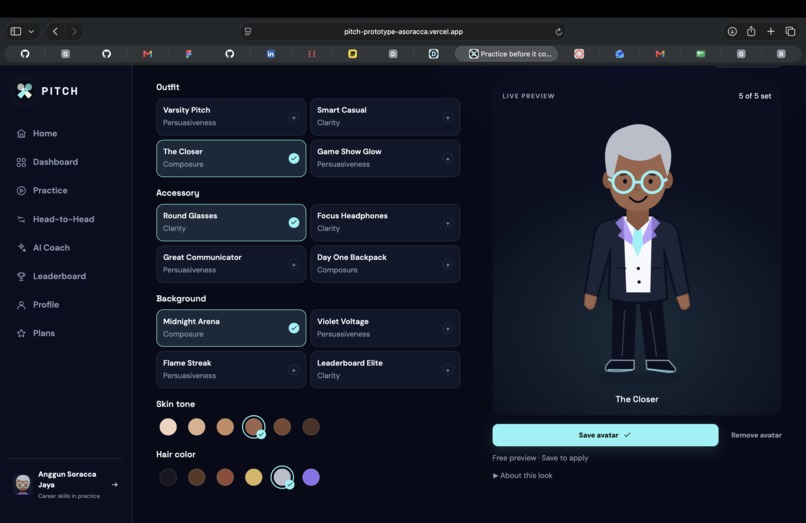Choose the purple hair color swatch
The image size is (806, 523).
point(311,477)
